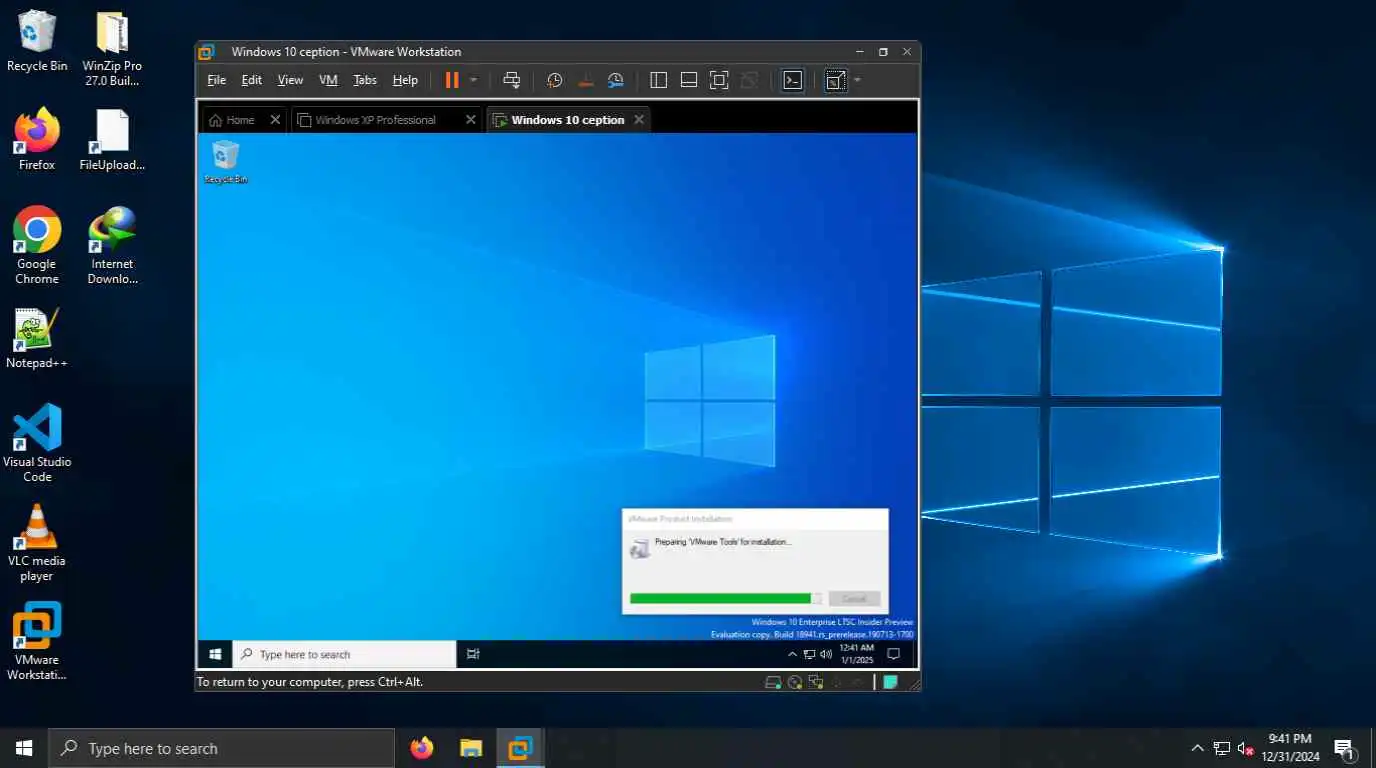Click guest VM network tray icon

tap(809, 654)
